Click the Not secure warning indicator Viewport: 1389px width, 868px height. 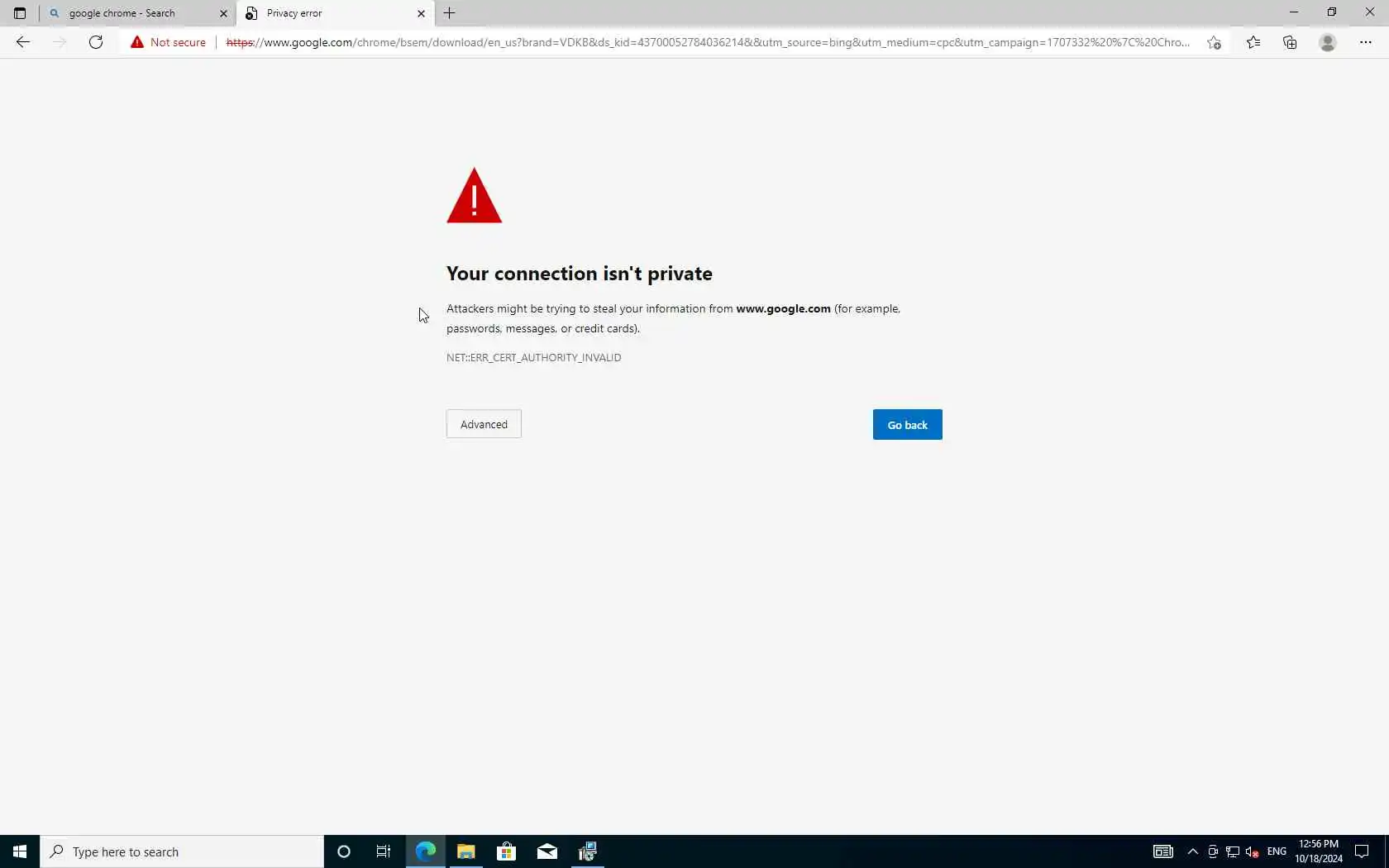click(x=168, y=42)
